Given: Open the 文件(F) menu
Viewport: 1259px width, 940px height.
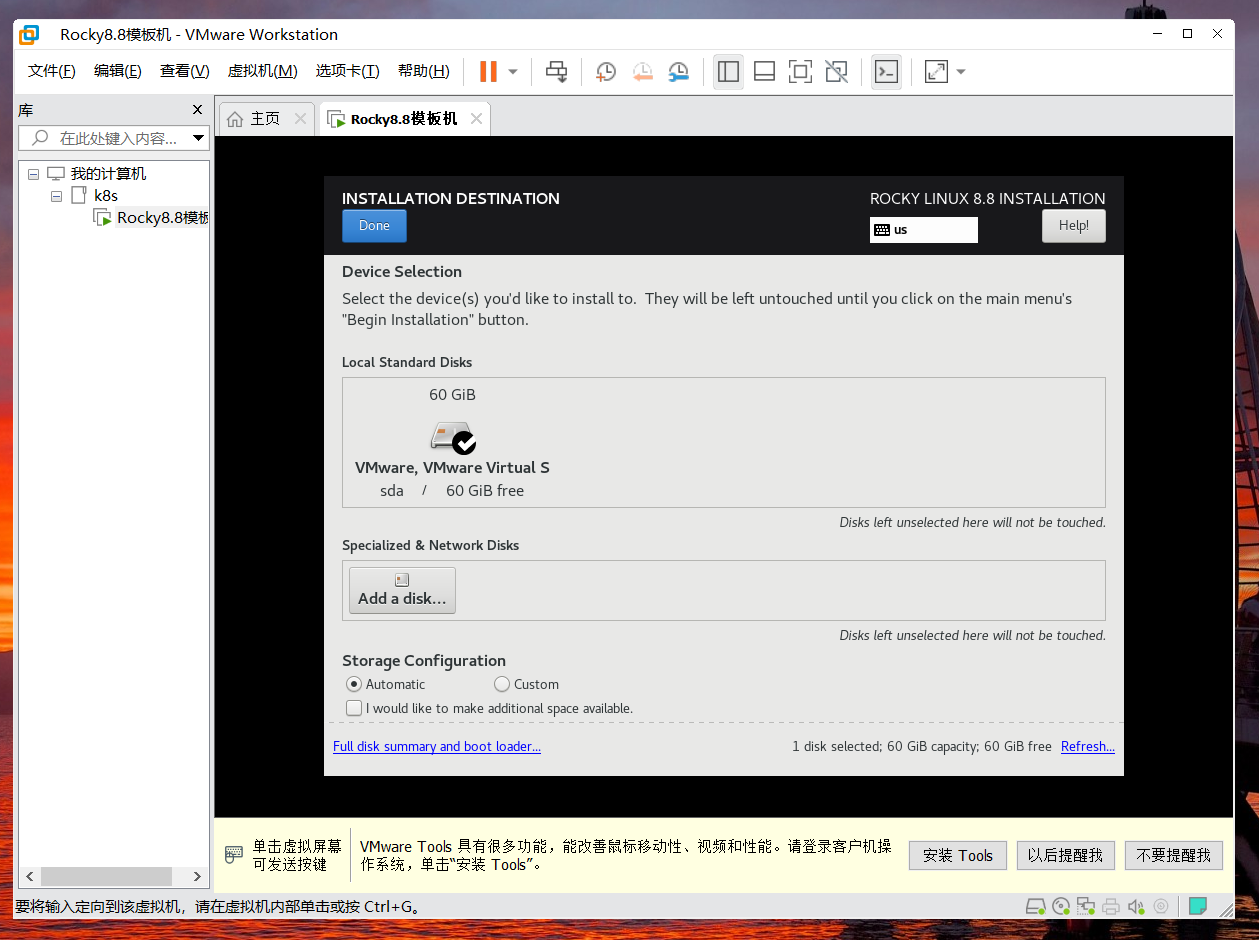Looking at the screenshot, I should (x=52, y=71).
